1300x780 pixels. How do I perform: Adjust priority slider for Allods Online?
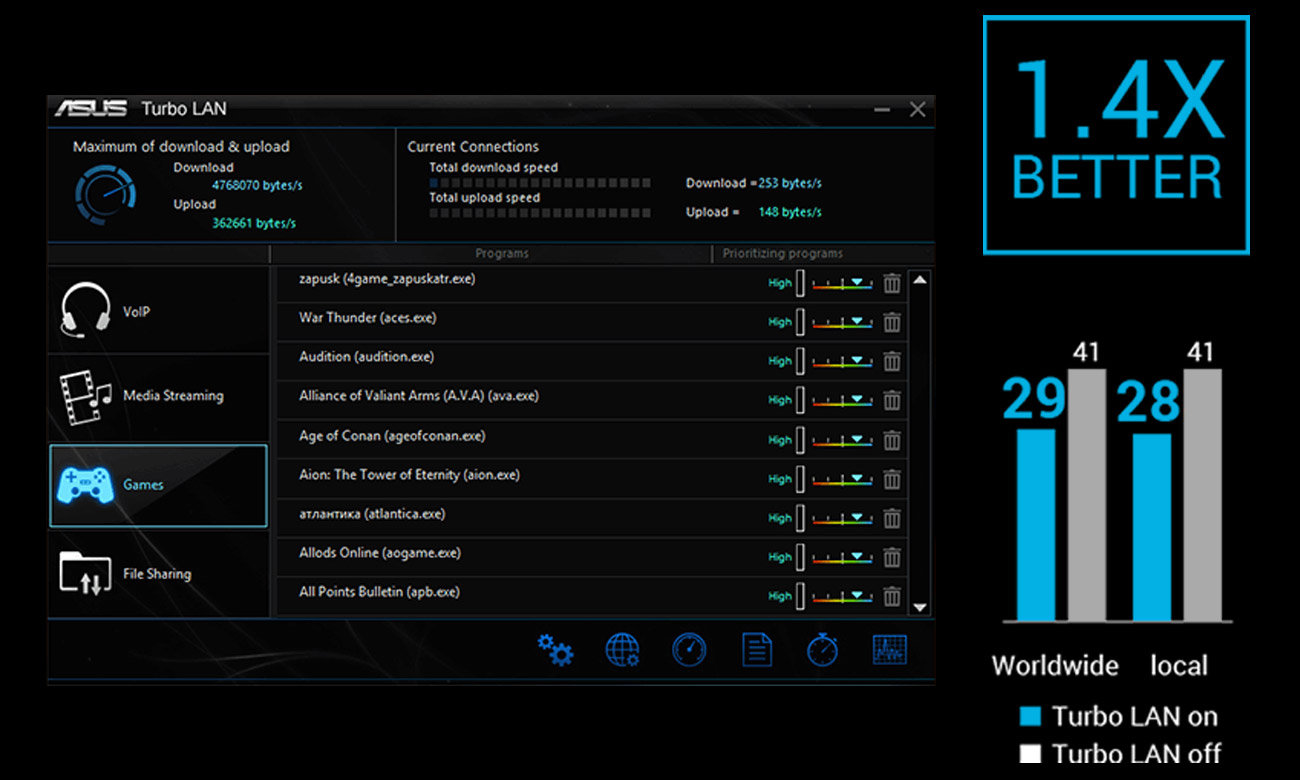842,558
